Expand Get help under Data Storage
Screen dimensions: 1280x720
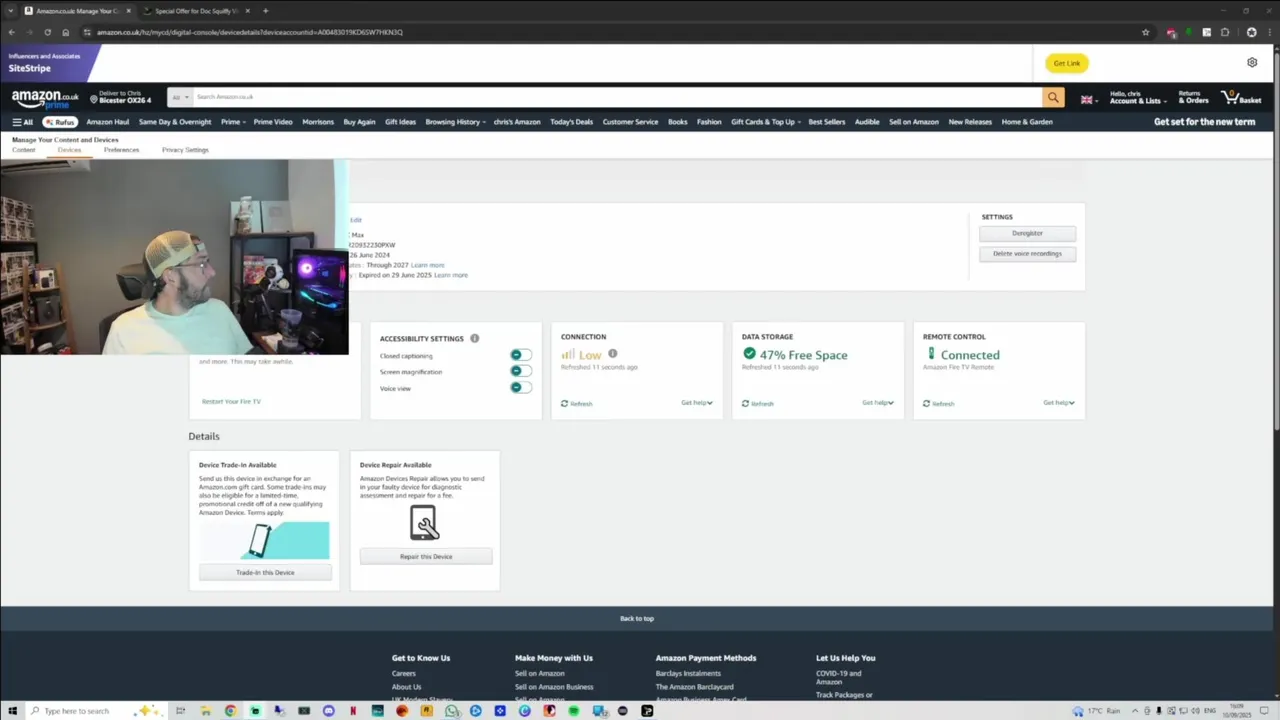point(878,403)
